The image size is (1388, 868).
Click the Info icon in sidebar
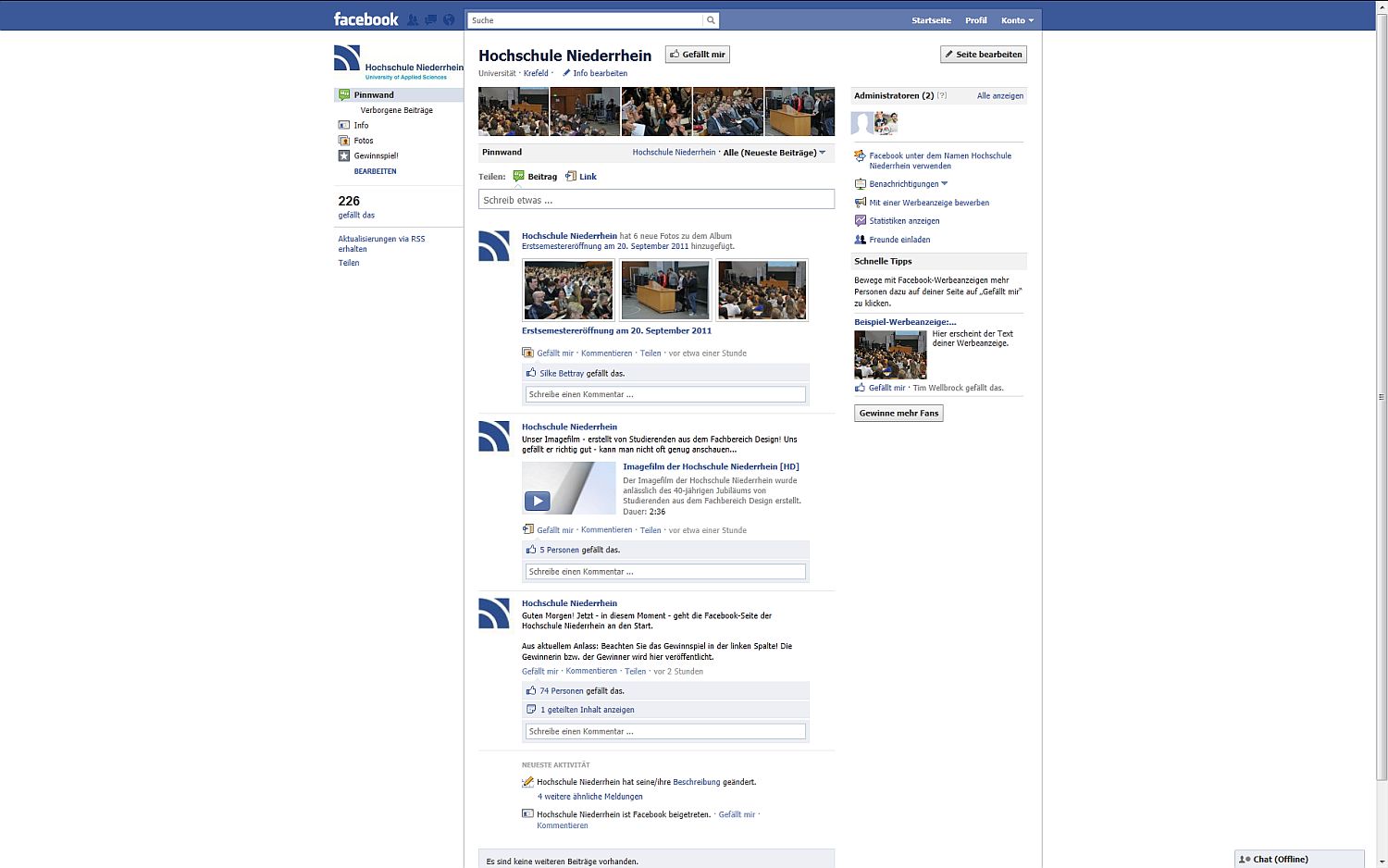click(344, 125)
